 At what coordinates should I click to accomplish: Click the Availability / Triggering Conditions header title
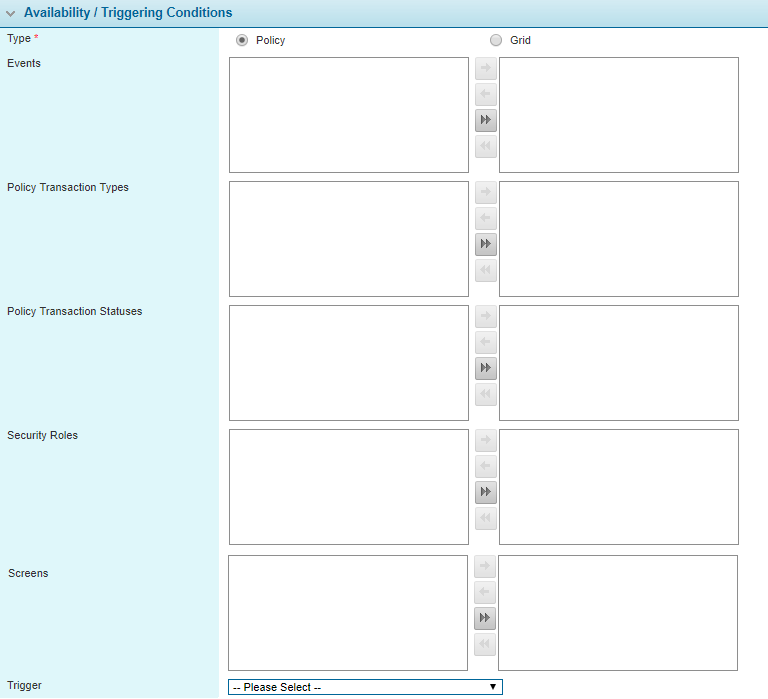(x=128, y=13)
